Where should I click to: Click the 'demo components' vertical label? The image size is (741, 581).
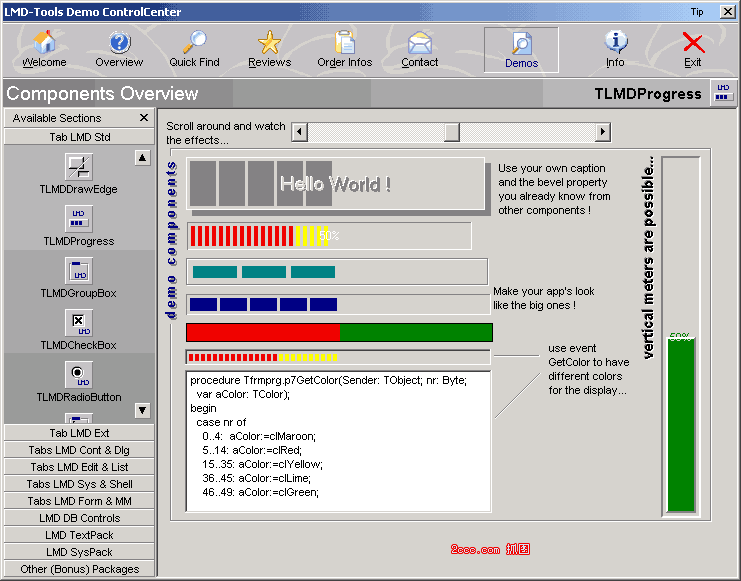click(172, 241)
